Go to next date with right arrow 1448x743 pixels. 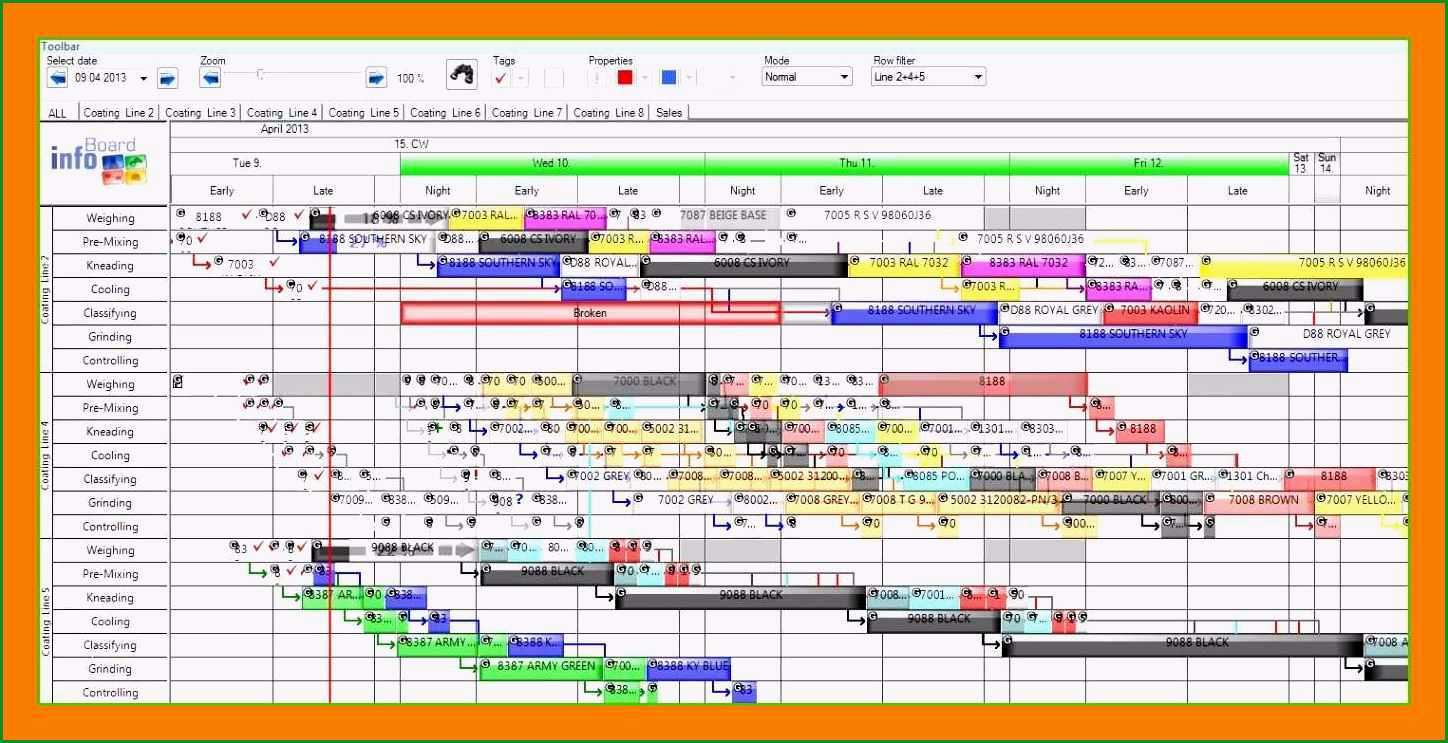click(167, 77)
